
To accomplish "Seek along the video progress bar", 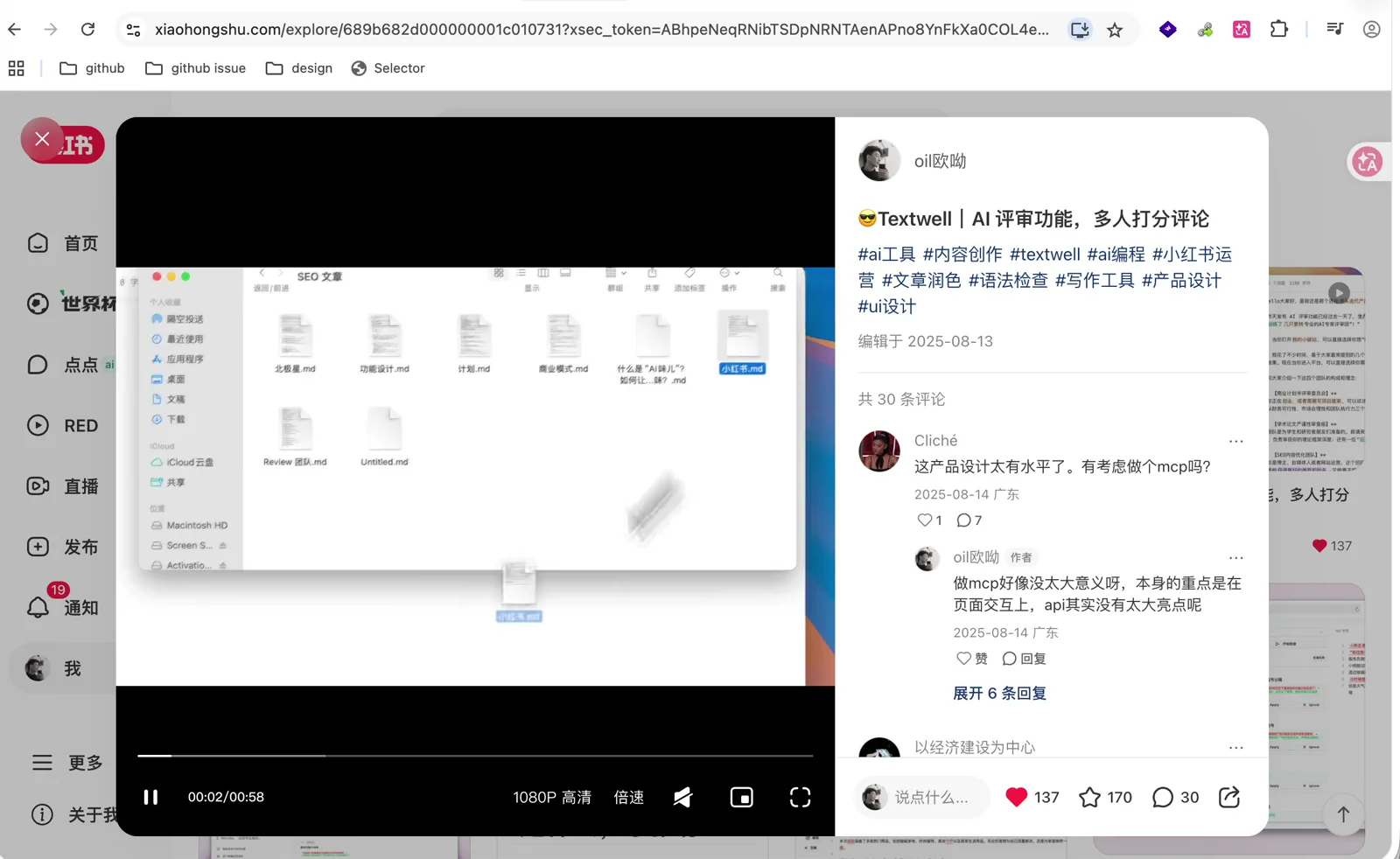I will coord(475,755).
